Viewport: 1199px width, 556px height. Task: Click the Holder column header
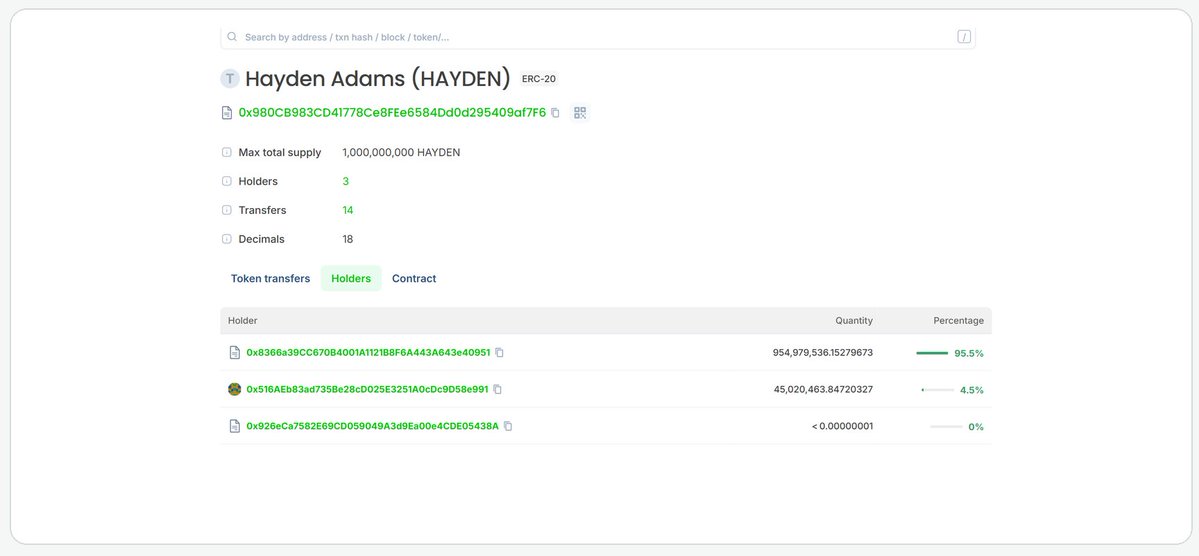click(x=242, y=320)
